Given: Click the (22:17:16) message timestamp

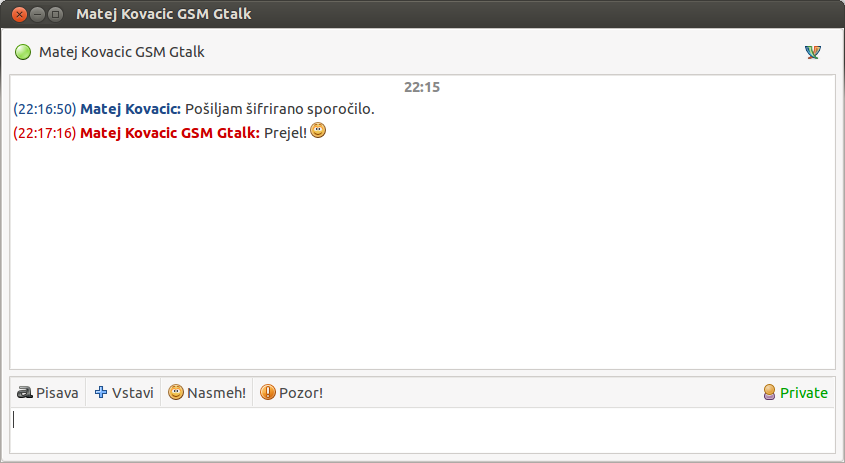Looking at the screenshot, I should 45,133.
